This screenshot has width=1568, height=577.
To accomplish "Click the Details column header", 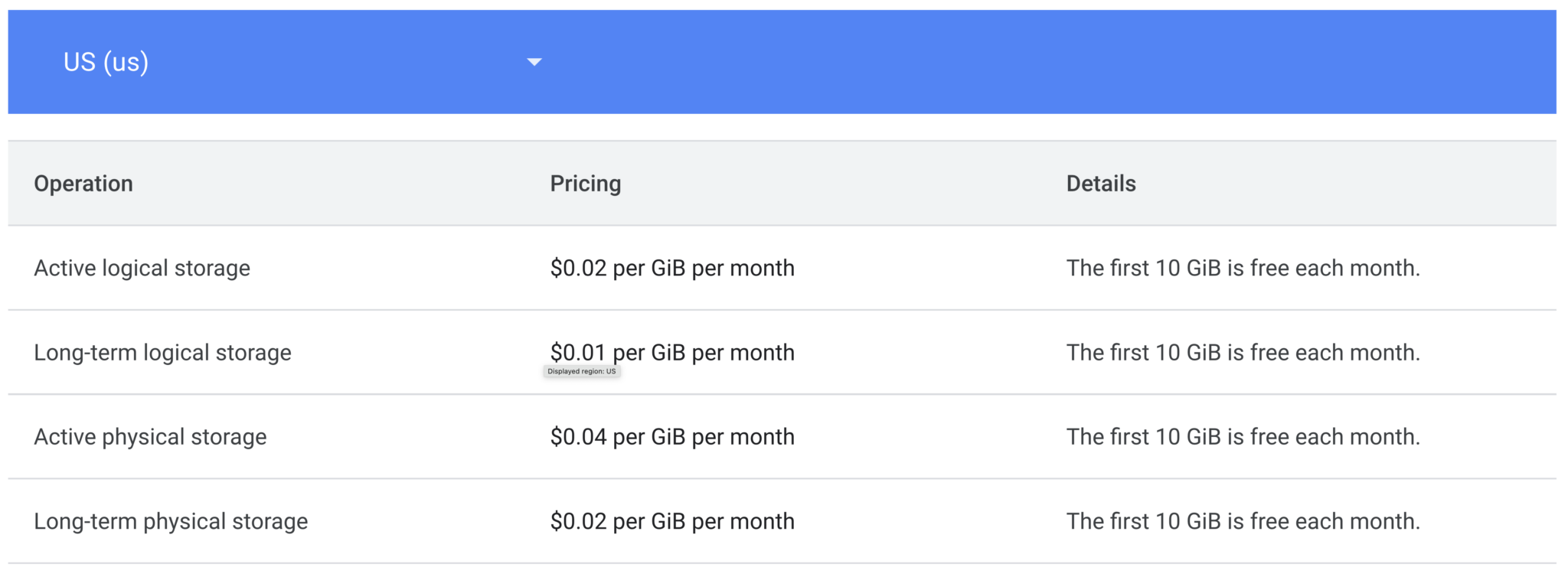I will 1101,183.
